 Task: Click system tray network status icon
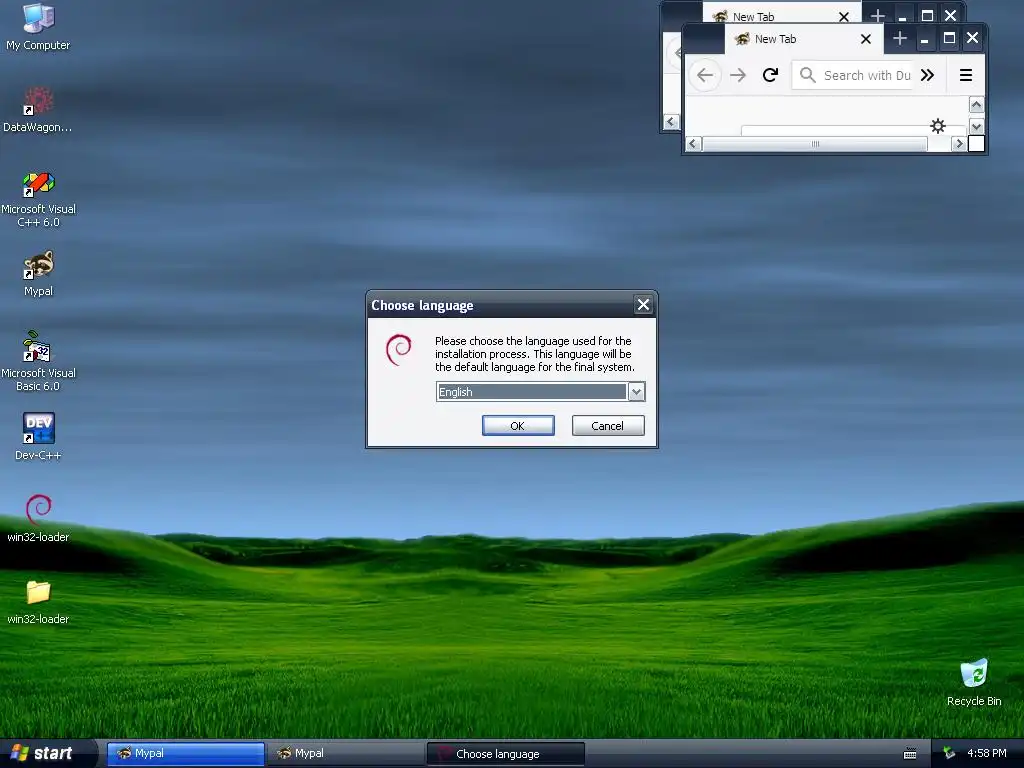[950, 754]
